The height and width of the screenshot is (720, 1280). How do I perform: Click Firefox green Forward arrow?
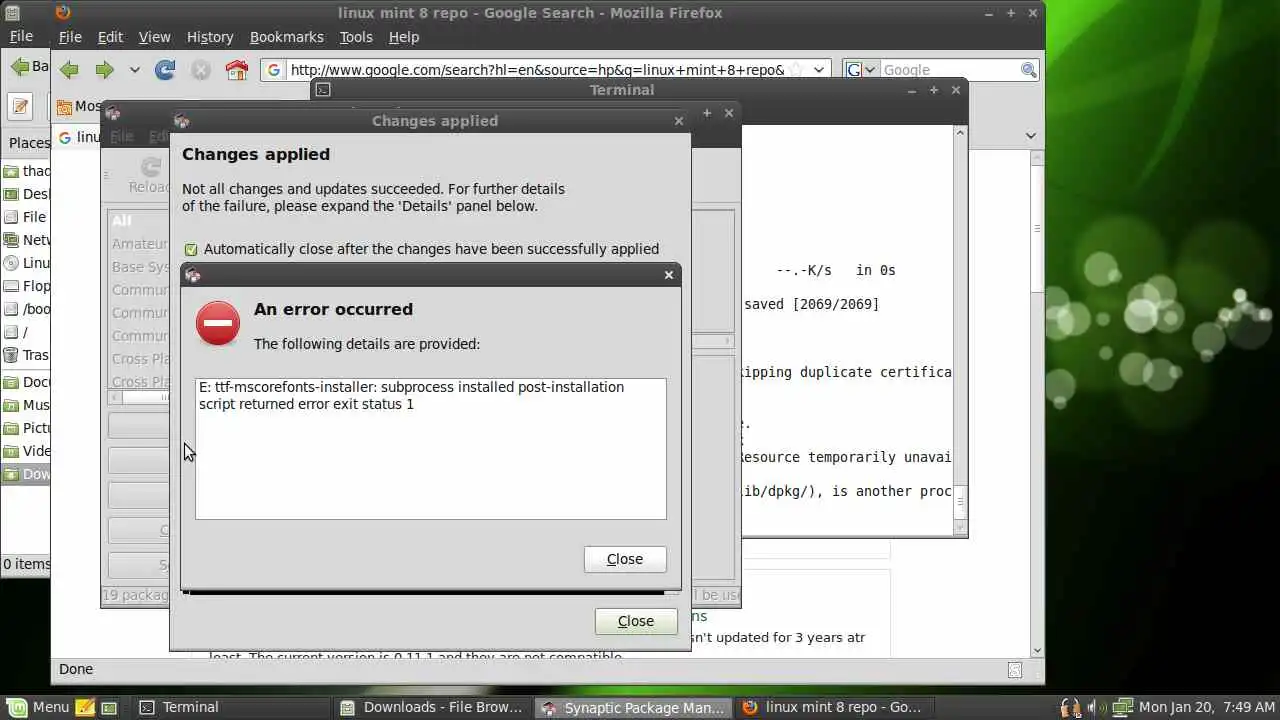point(104,70)
